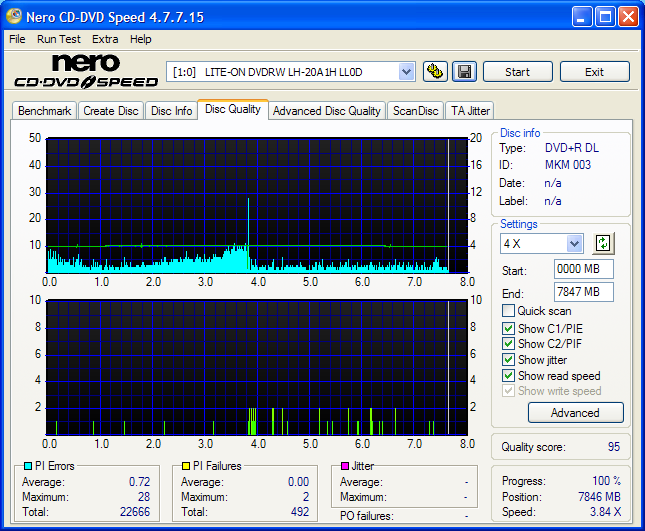Open the File menu
The image size is (645, 531).
[17, 39]
